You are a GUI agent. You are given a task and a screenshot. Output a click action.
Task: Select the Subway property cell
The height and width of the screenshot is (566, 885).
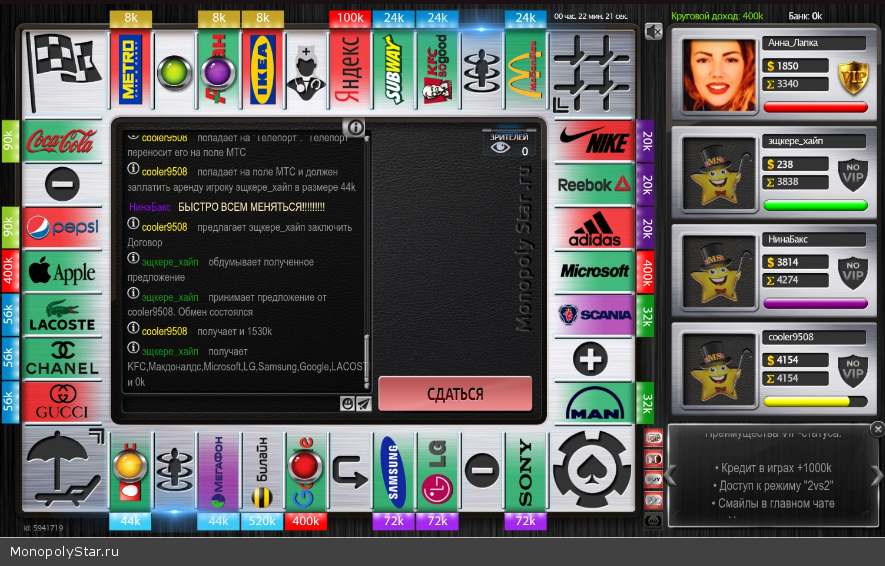(394, 69)
